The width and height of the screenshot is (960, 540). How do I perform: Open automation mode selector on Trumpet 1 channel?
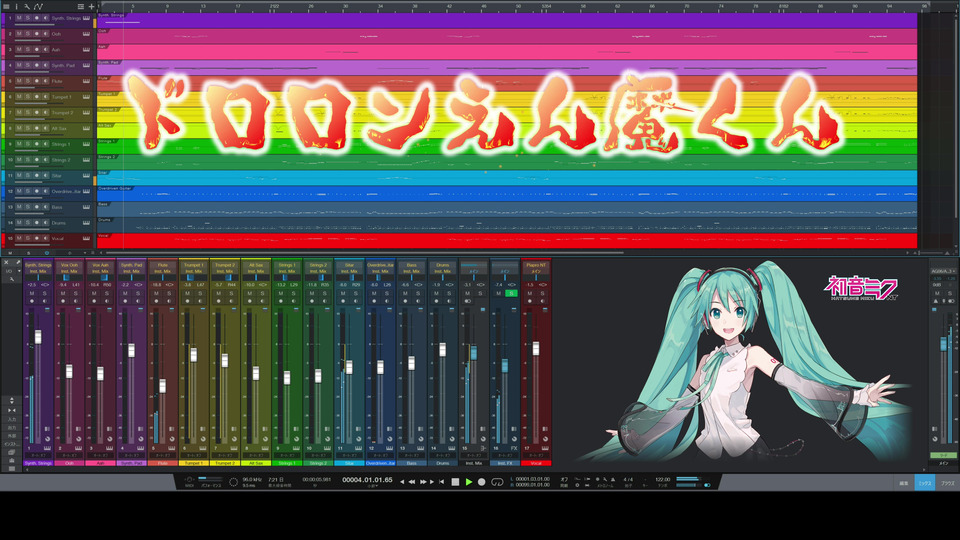[193, 456]
